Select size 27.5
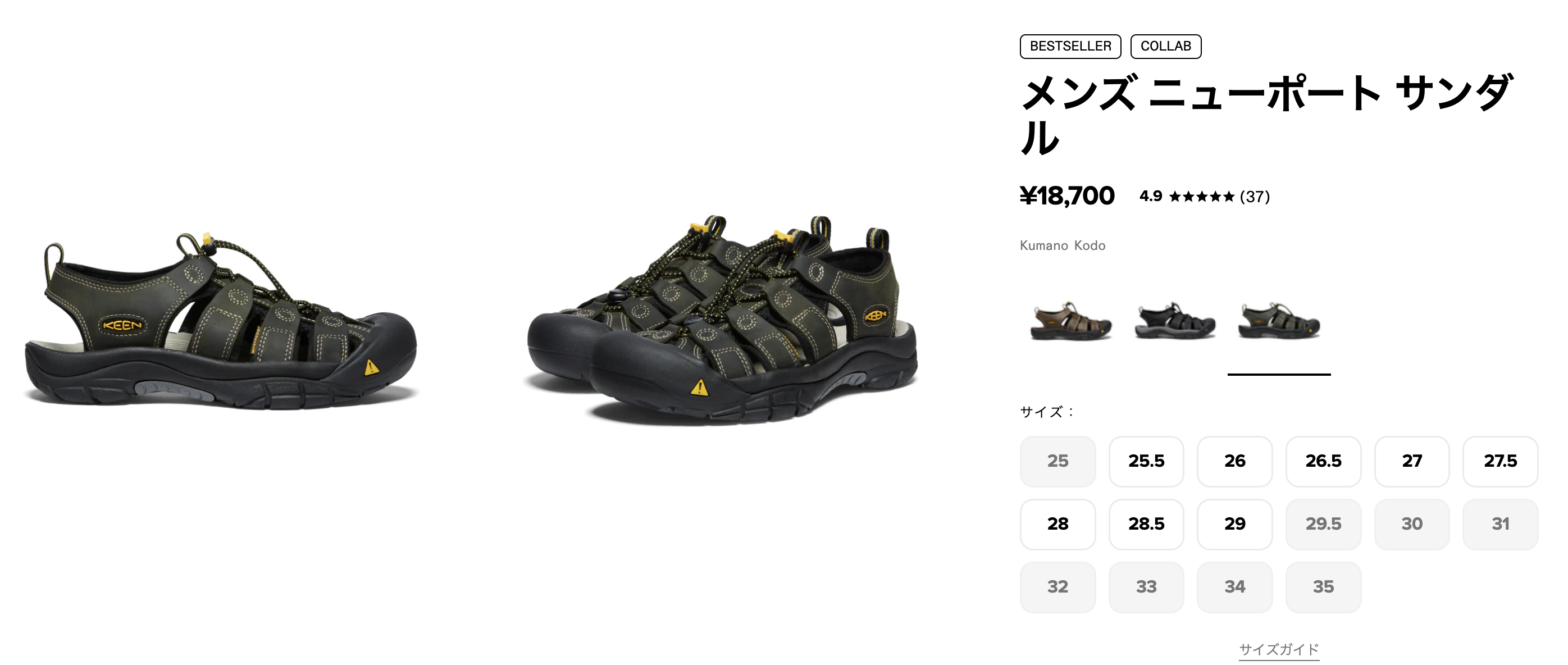 click(x=1501, y=461)
